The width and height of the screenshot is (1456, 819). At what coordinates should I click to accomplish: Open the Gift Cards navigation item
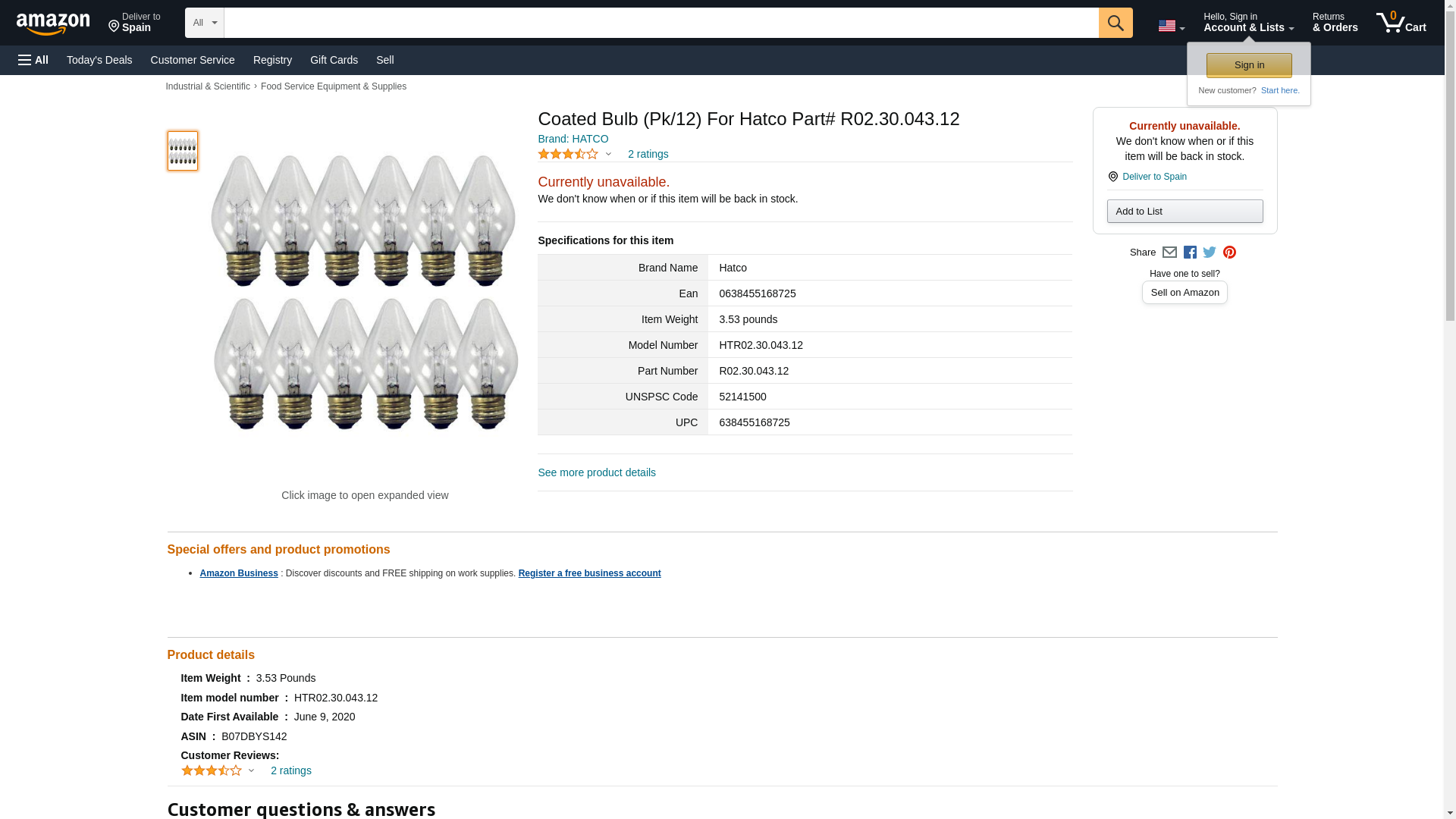[334, 60]
